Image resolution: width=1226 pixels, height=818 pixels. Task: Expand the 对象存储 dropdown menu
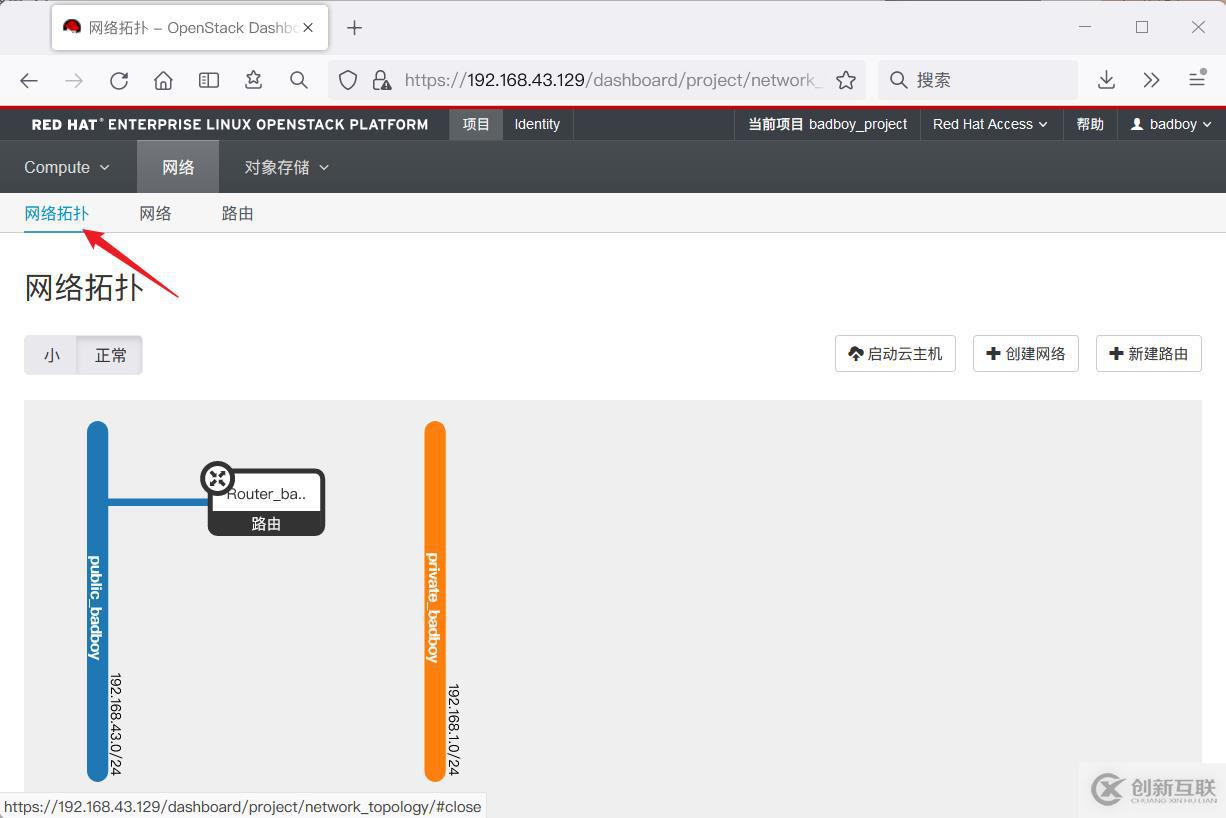286,167
